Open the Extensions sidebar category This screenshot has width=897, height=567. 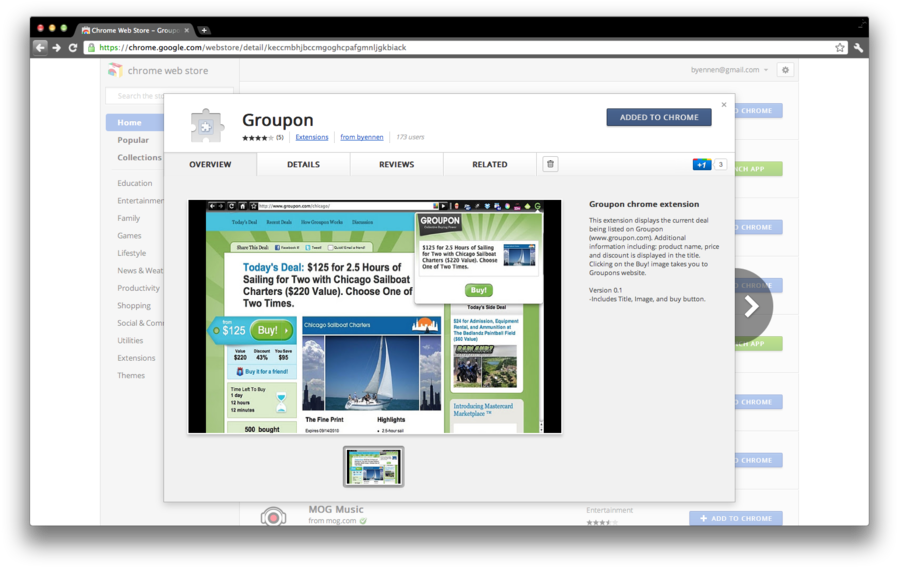pyautogui.click(x=136, y=358)
